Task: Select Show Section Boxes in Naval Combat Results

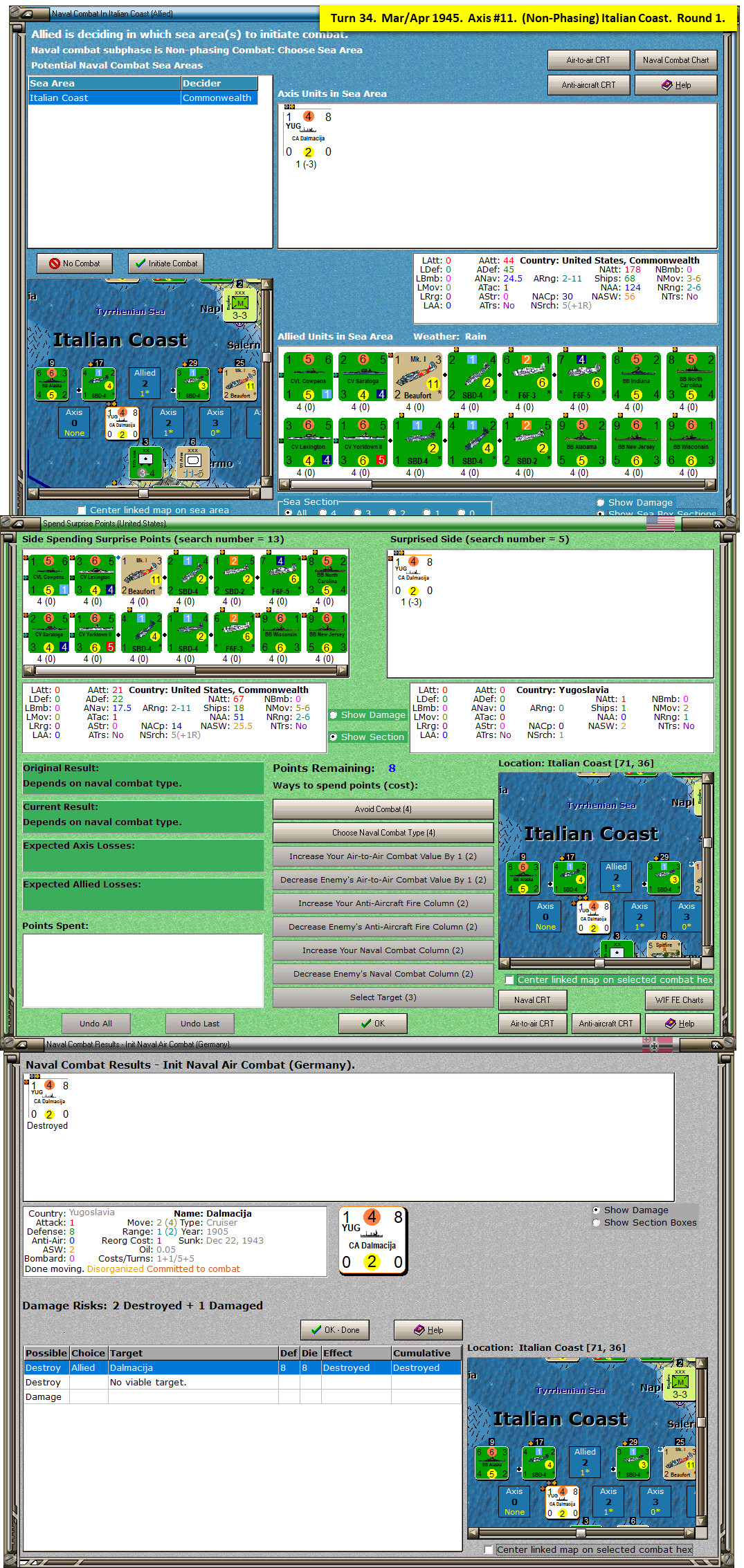Action: [x=596, y=1223]
